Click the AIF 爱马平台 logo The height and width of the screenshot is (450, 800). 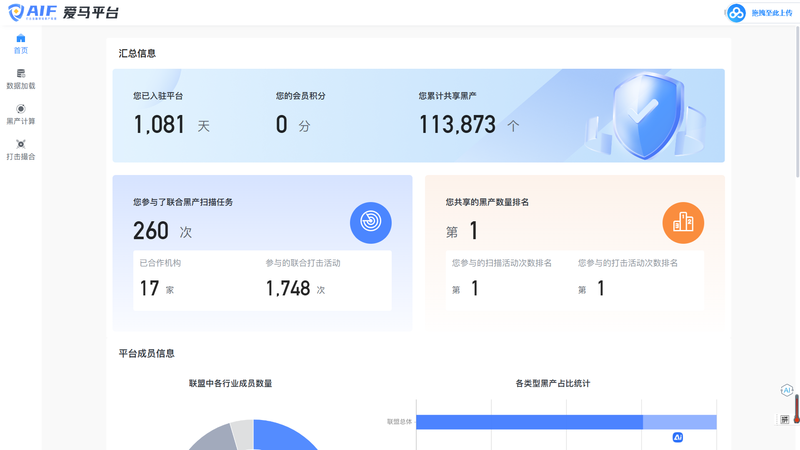[63, 12]
